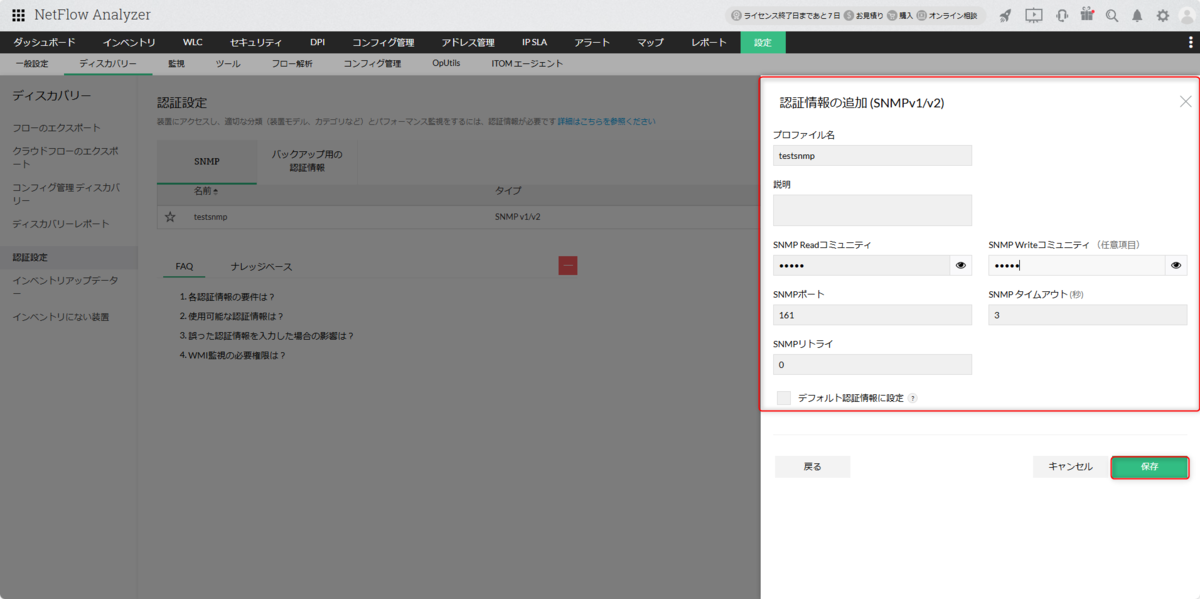Select the SNMP credentials tab
Viewport: 1200px width, 599px height.
(207, 161)
